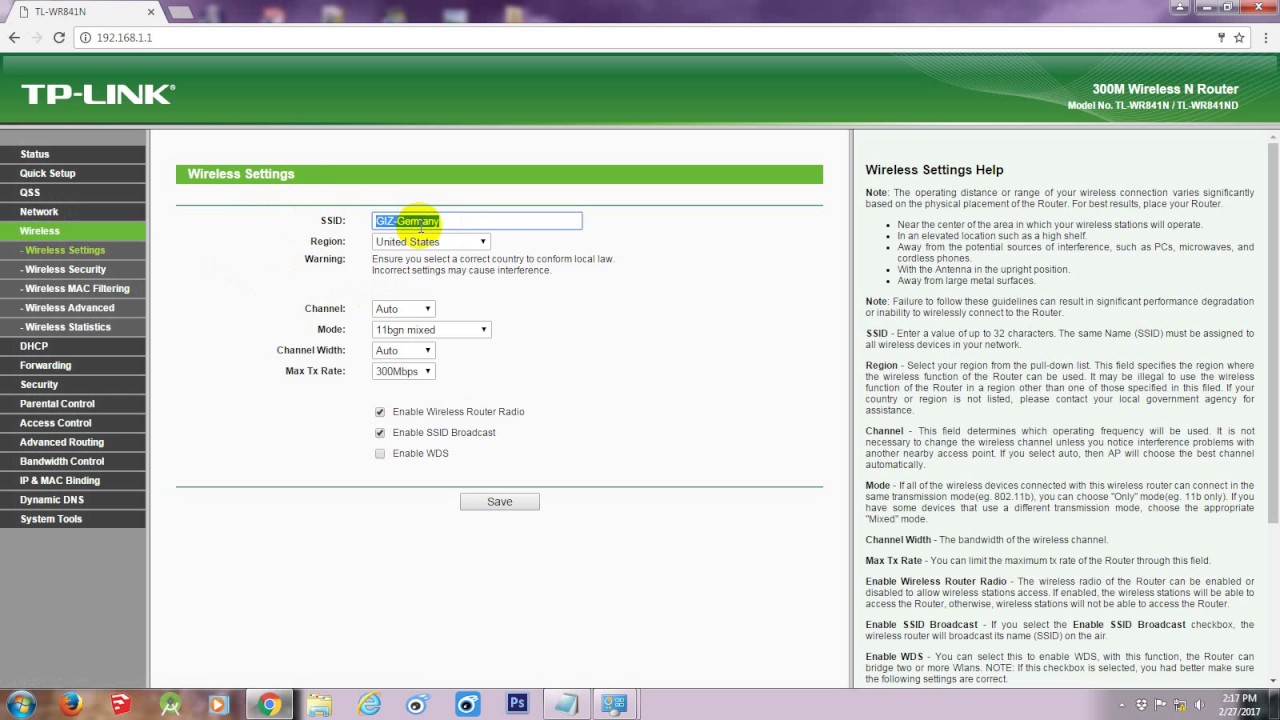Launch Firefox from the taskbar

coord(71,704)
